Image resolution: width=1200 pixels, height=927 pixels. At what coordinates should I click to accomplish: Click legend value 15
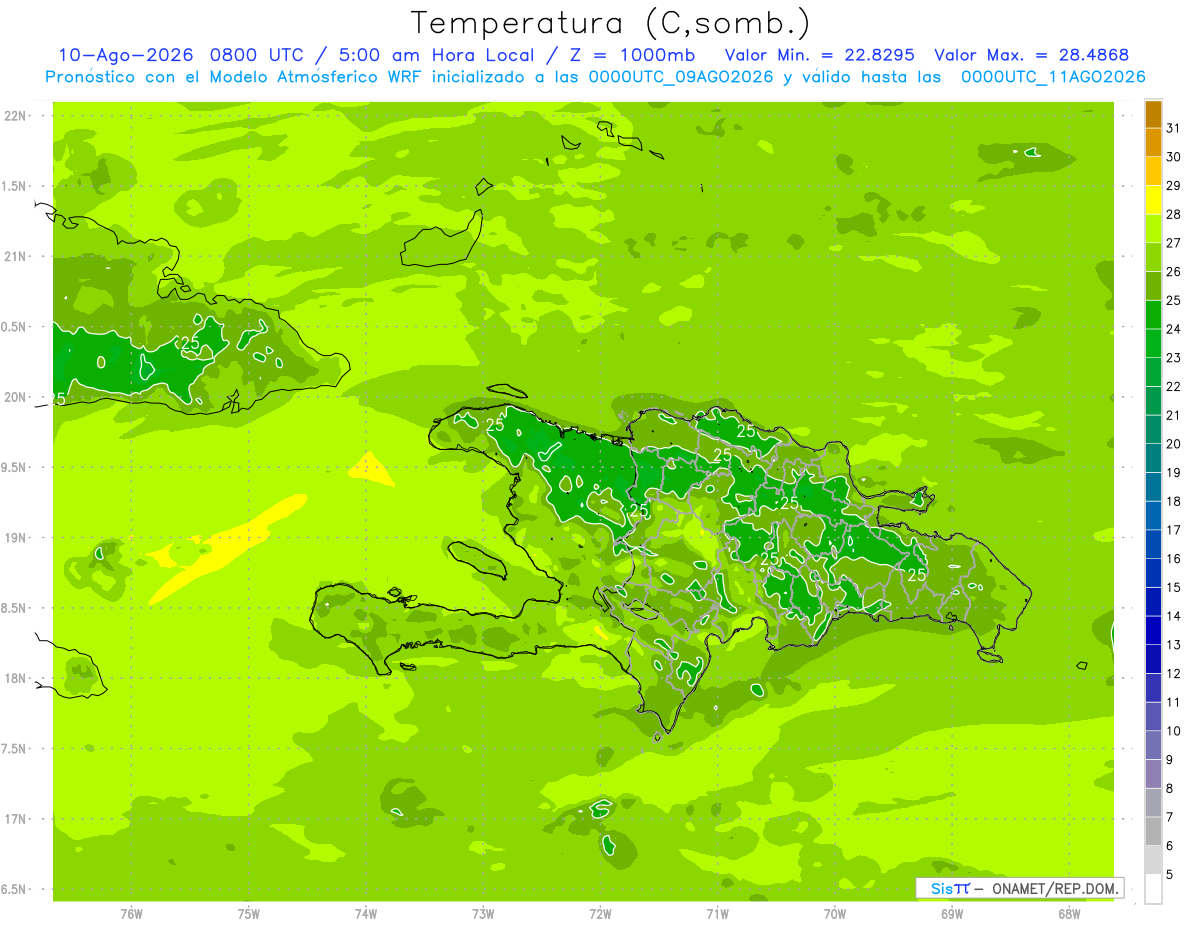(x=1174, y=587)
